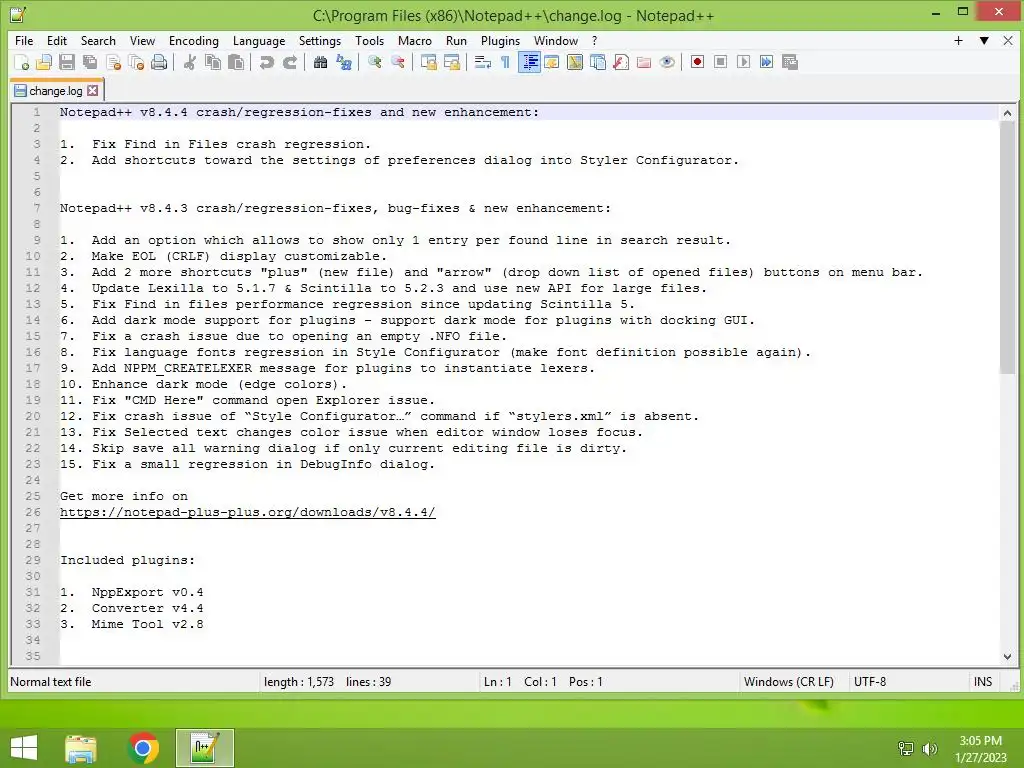Start macro recording with the red dot icon
The height and width of the screenshot is (768, 1024).
697,62
